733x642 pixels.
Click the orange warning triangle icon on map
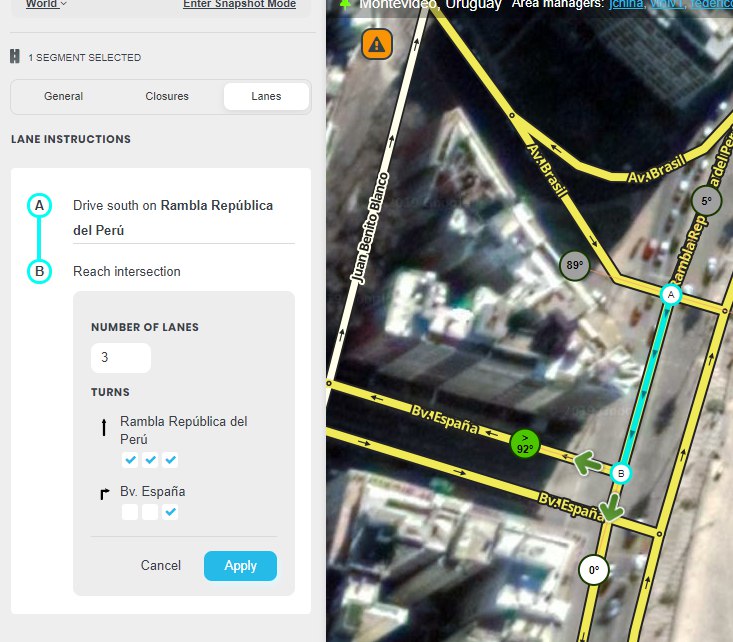pyautogui.click(x=377, y=44)
